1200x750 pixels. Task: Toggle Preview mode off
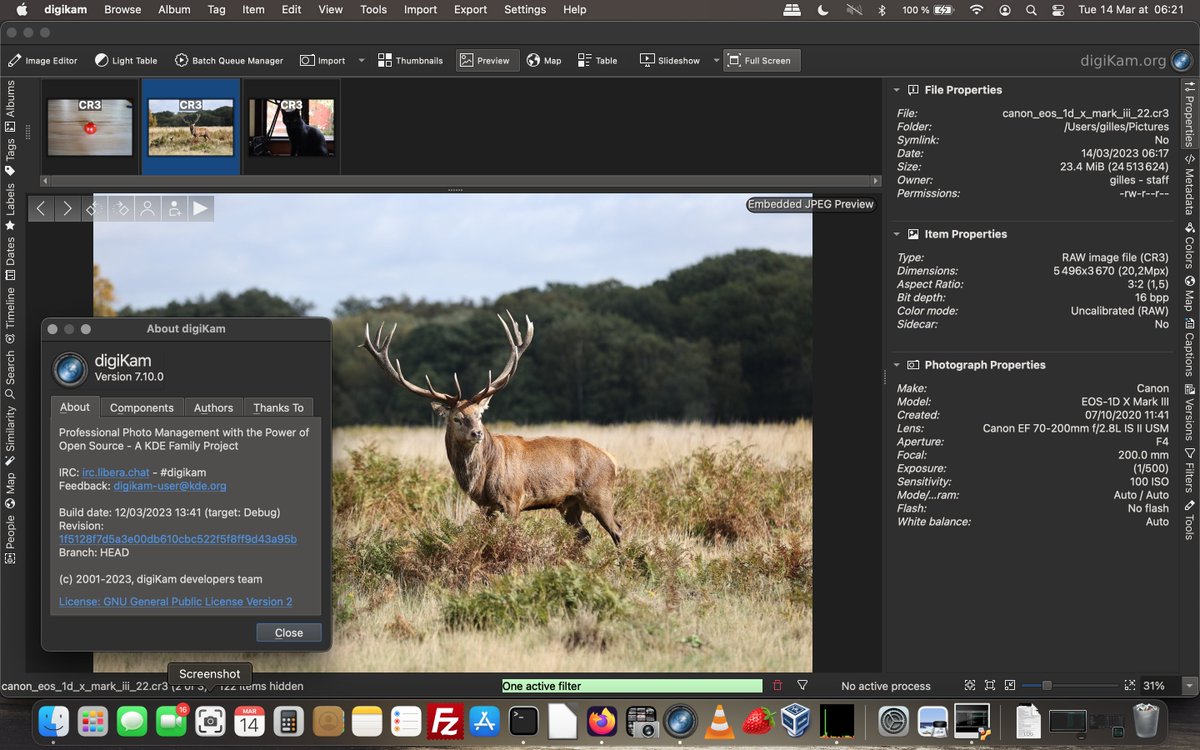[487, 60]
